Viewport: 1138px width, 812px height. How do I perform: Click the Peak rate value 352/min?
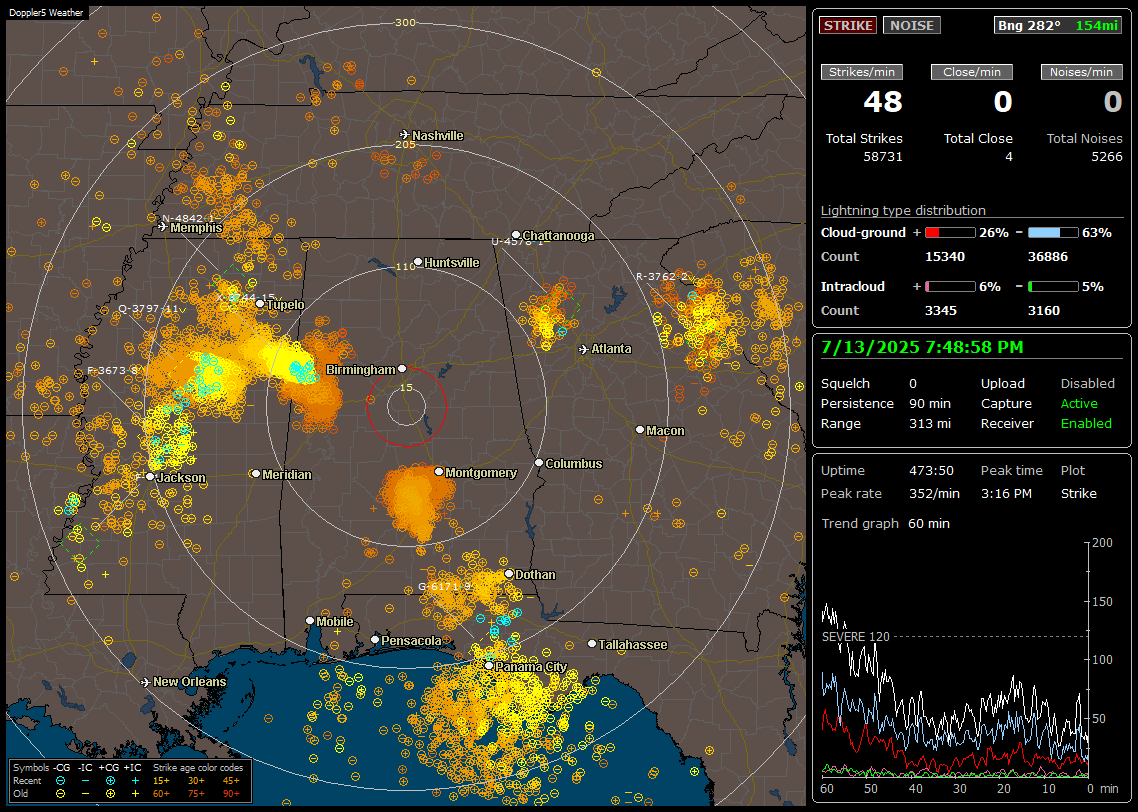(934, 493)
